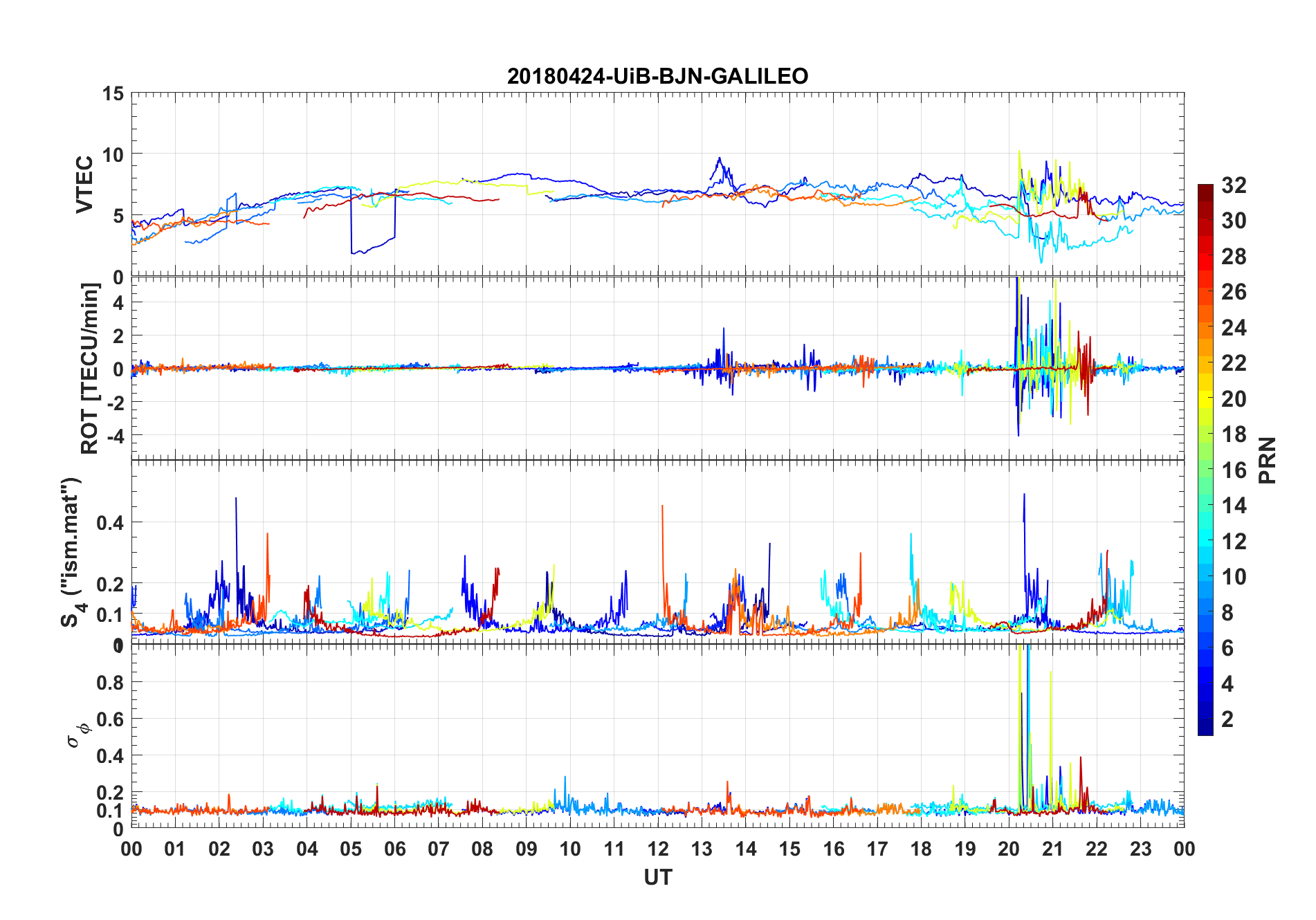Select colorbar tick label 32

(x=1234, y=185)
